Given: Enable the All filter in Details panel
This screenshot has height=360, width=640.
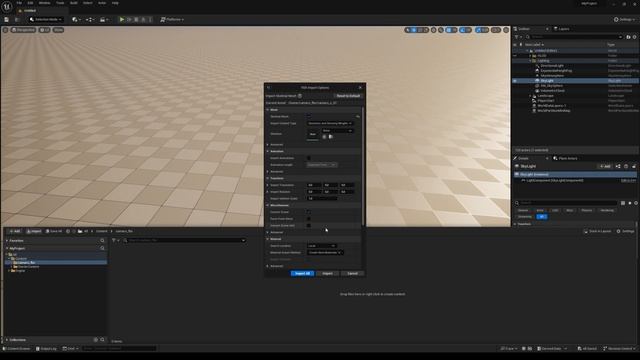Looking at the screenshot, I should coord(542,217).
